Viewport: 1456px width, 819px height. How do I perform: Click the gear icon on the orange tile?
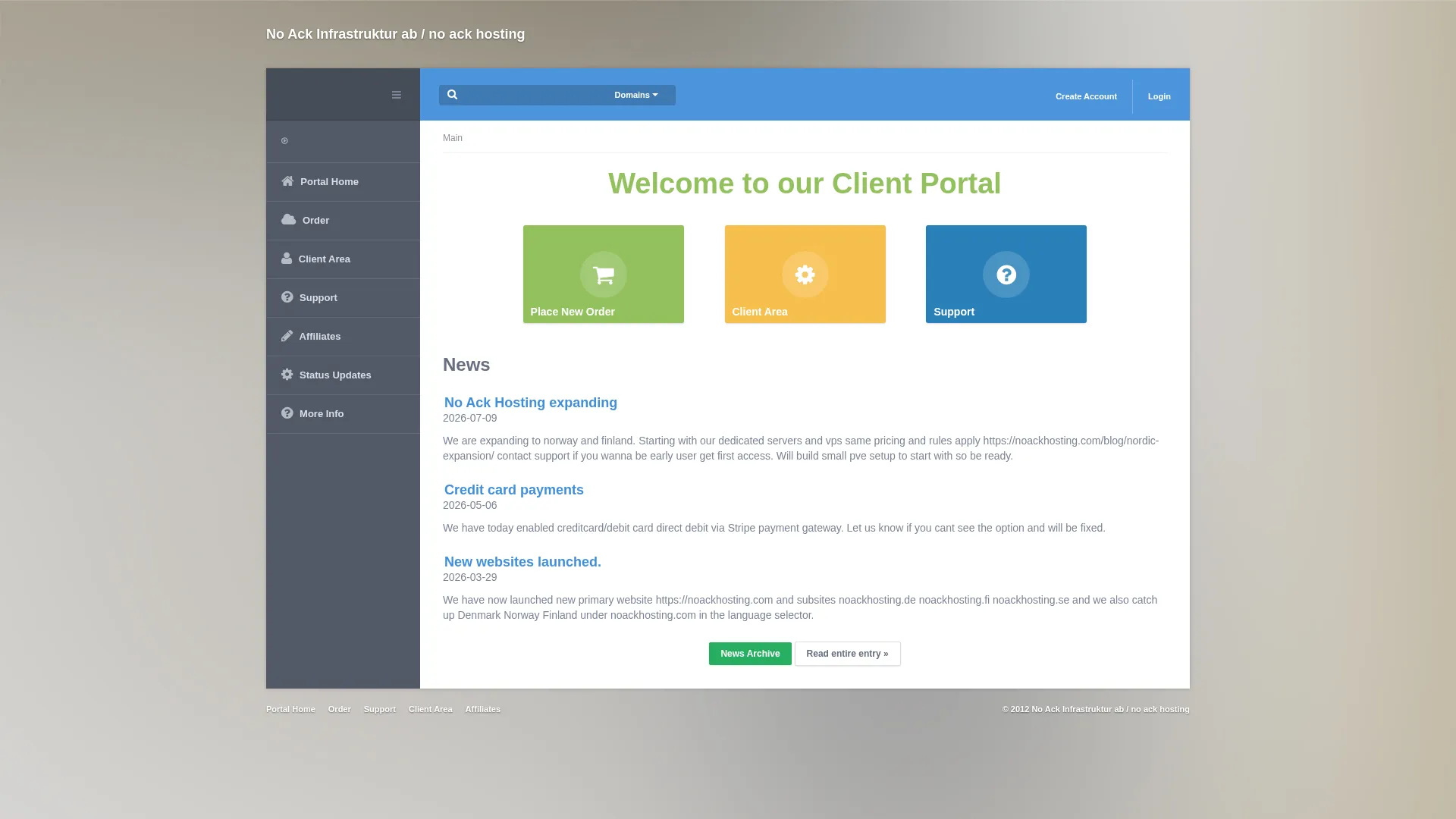click(805, 275)
